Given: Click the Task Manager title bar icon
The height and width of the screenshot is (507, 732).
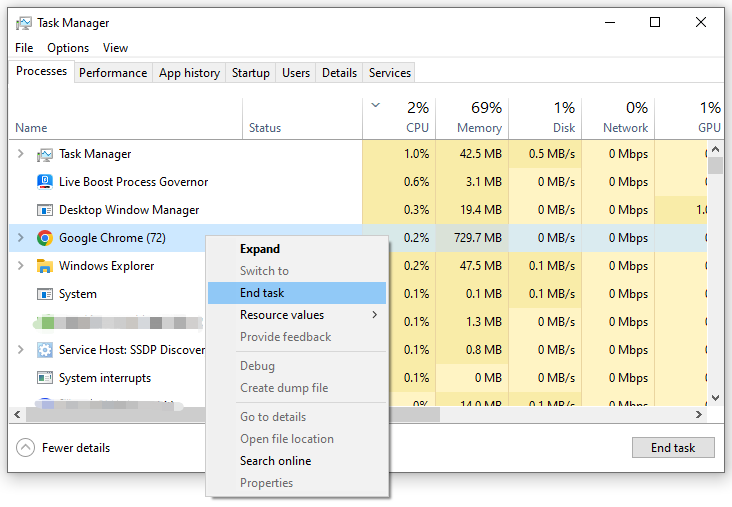Looking at the screenshot, I should (23, 23).
